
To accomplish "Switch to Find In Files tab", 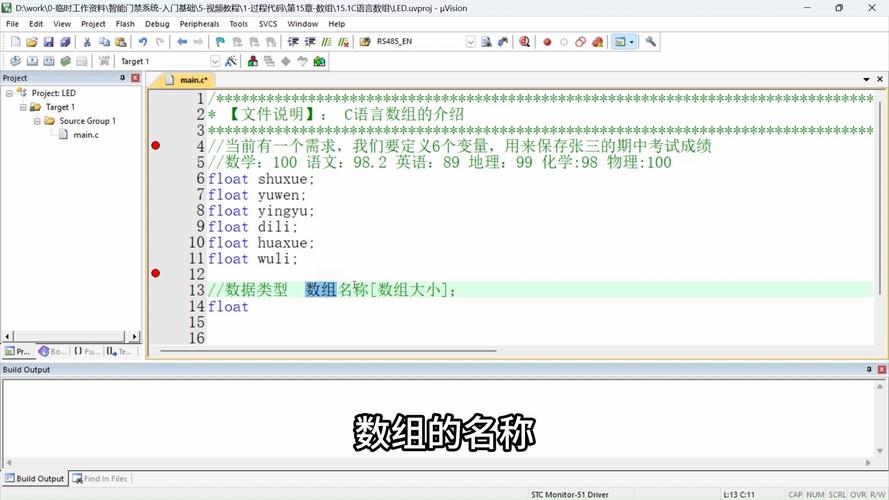I will click(x=100, y=478).
